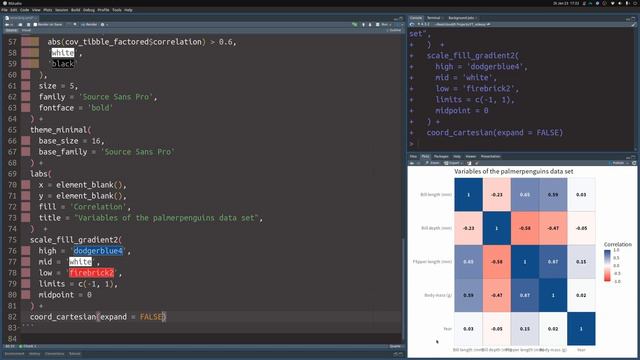The image size is (640, 360).
Task: Open the Run dropdown arrow
Action: coord(391,24)
